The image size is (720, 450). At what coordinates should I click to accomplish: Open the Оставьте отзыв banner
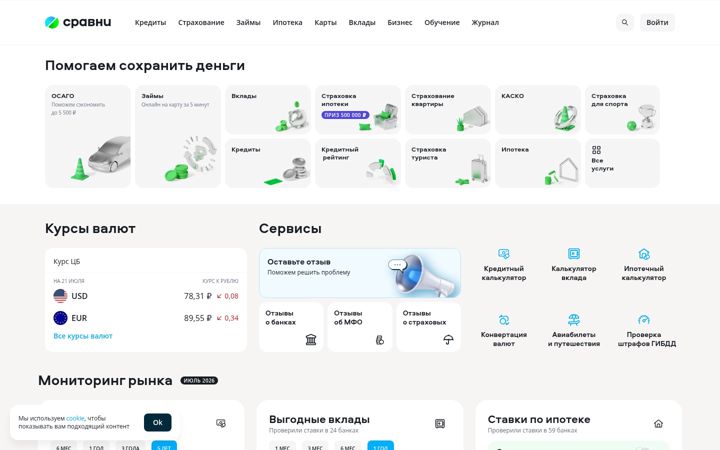point(360,273)
